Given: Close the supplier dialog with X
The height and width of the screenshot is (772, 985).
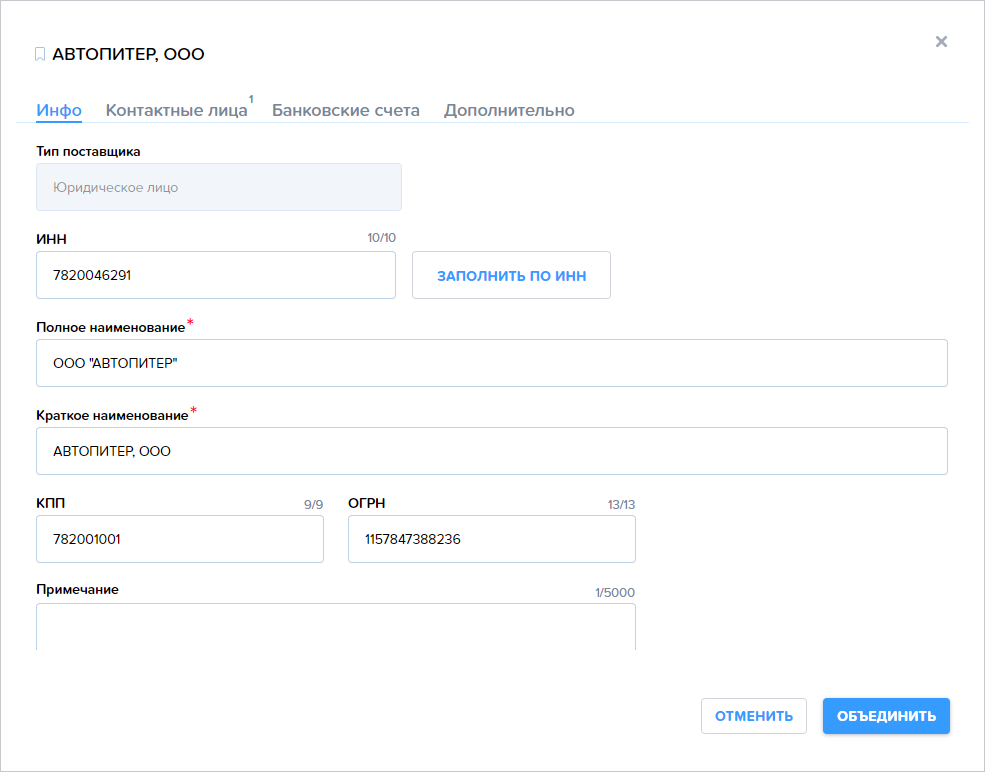Looking at the screenshot, I should pos(941,41).
